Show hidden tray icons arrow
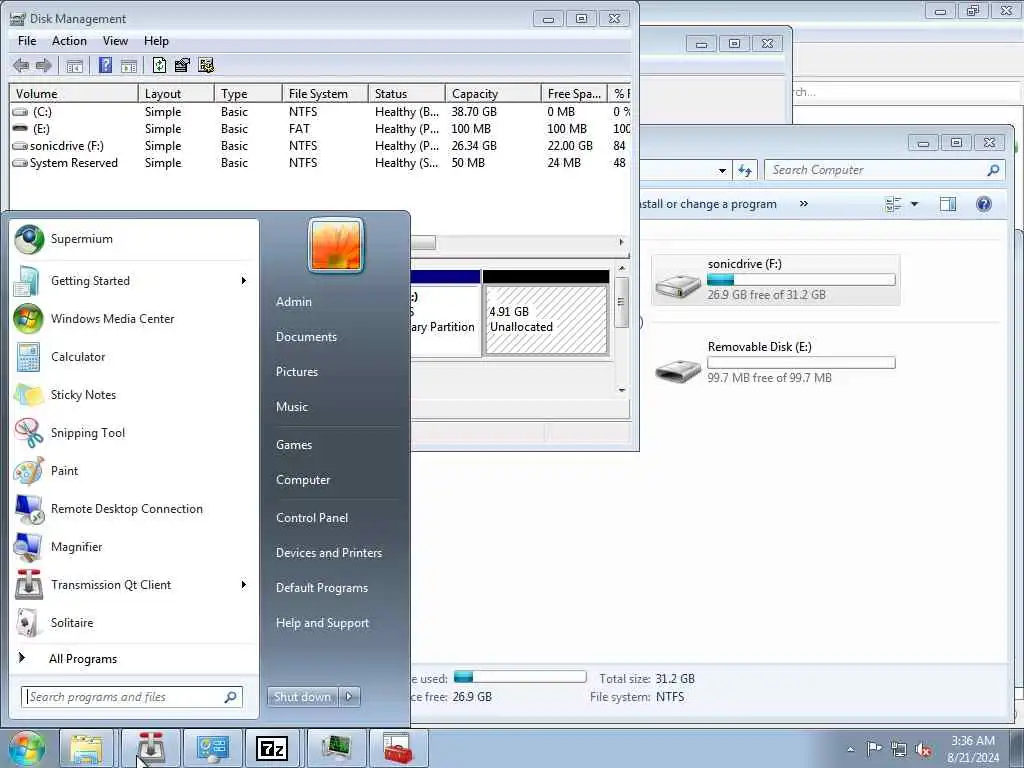 coord(850,750)
